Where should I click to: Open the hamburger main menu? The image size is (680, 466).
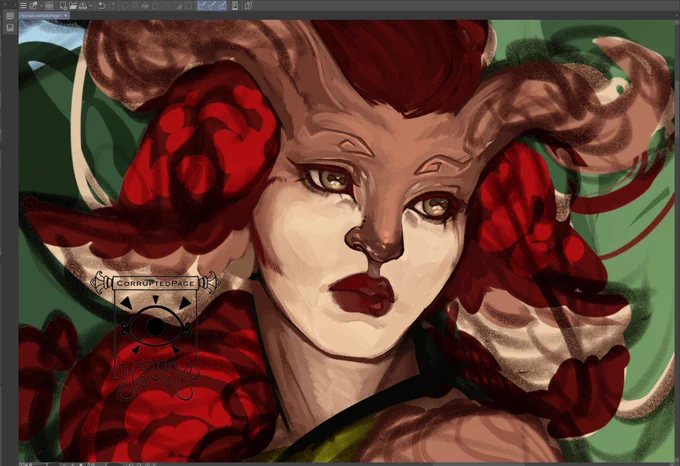(x=23, y=6)
